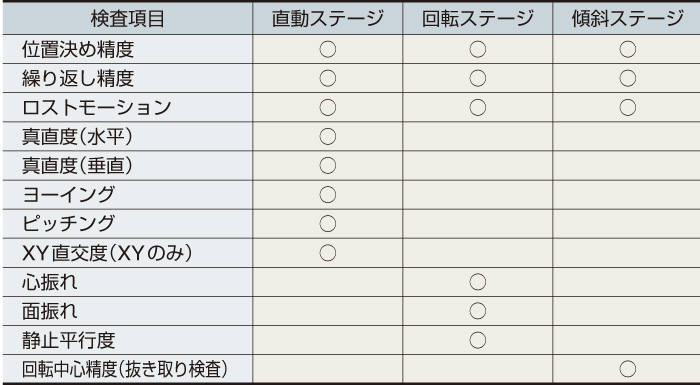Click the 検査項目 column header
The image size is (700, 385).
(x=128, y=19)
